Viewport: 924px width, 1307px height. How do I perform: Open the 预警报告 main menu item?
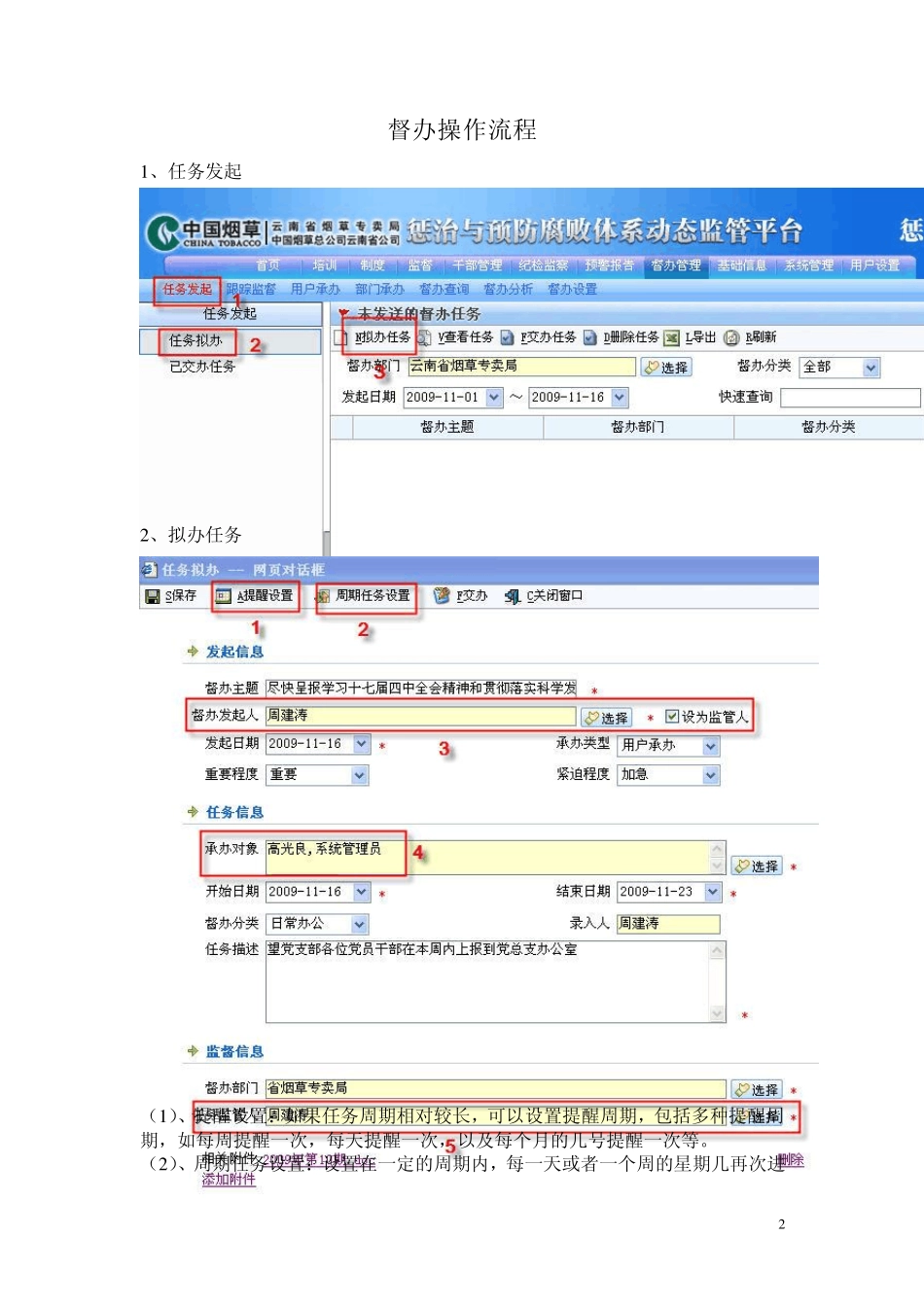610,265
